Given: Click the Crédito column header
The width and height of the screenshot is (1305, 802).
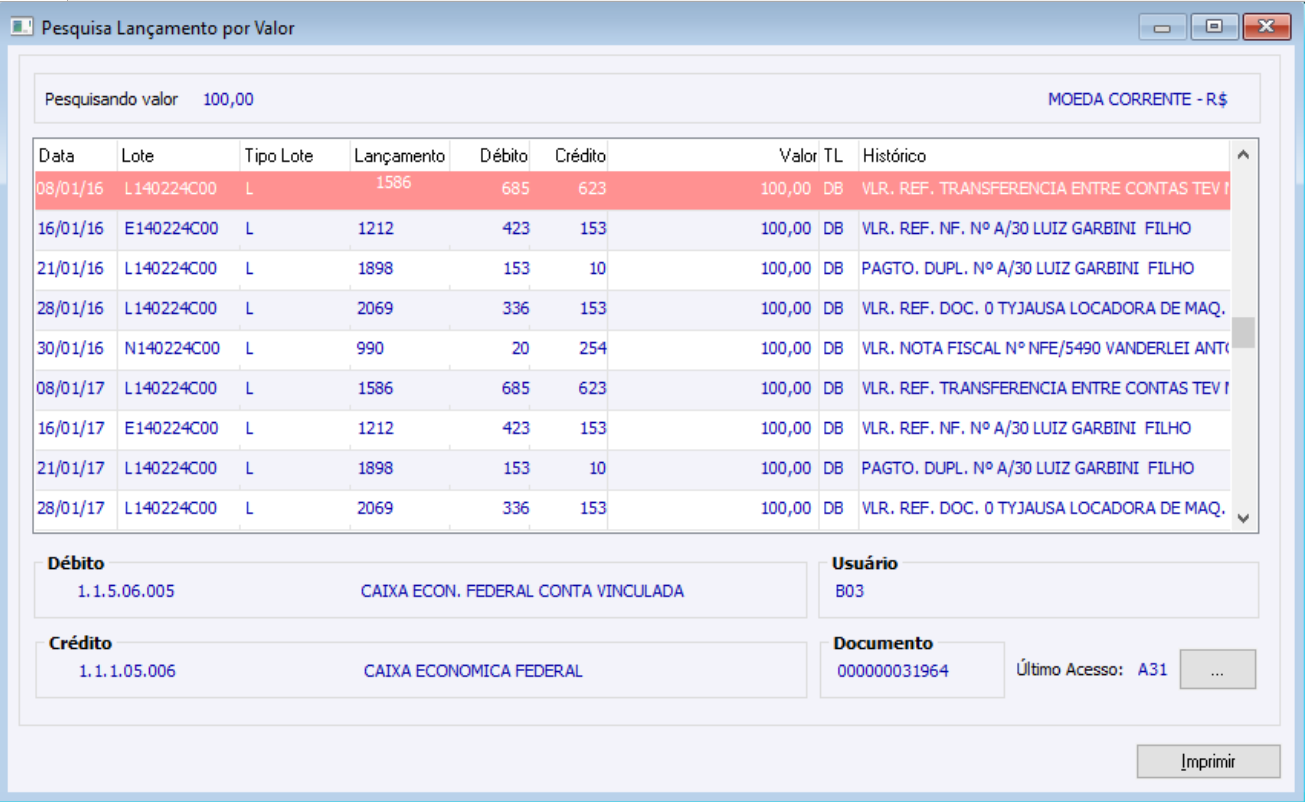Looking at the screenshot, I should point(570,155).
